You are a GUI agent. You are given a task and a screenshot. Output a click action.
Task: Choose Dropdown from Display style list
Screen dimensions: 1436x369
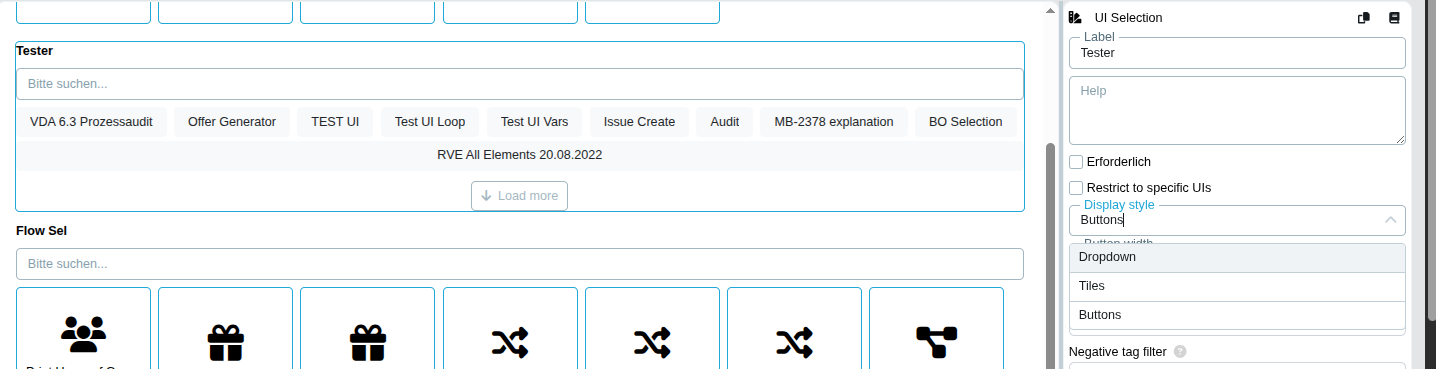[x=1237, y=257]
